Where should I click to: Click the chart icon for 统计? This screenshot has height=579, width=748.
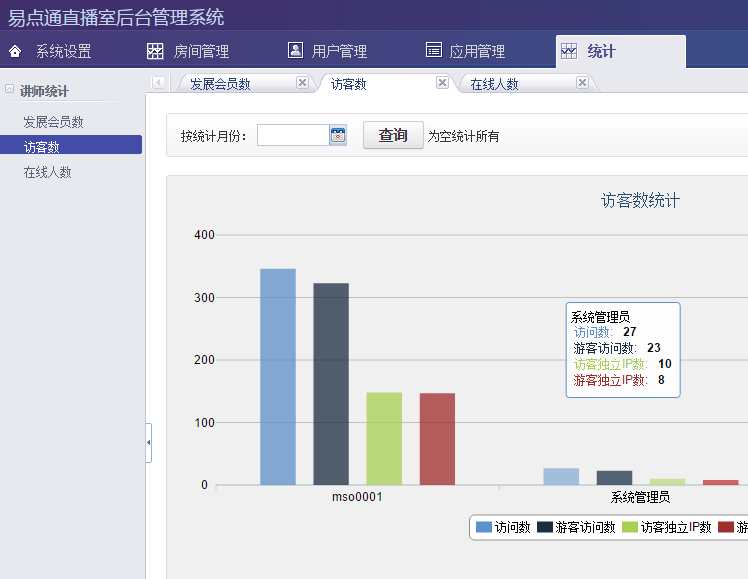[x=569, y=51]
